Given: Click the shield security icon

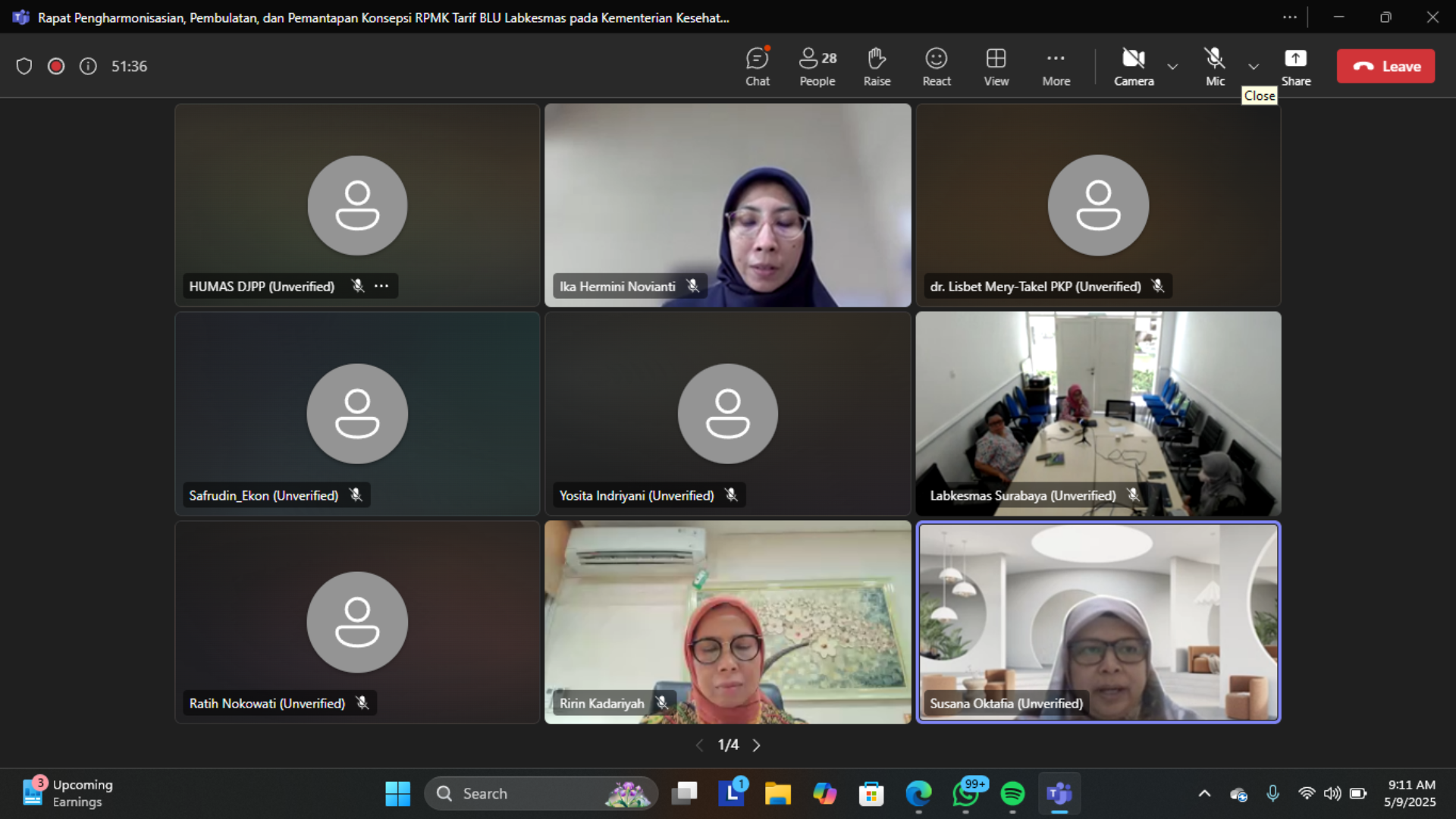Looking at the screenshot, I should click(x=24, y=67).
